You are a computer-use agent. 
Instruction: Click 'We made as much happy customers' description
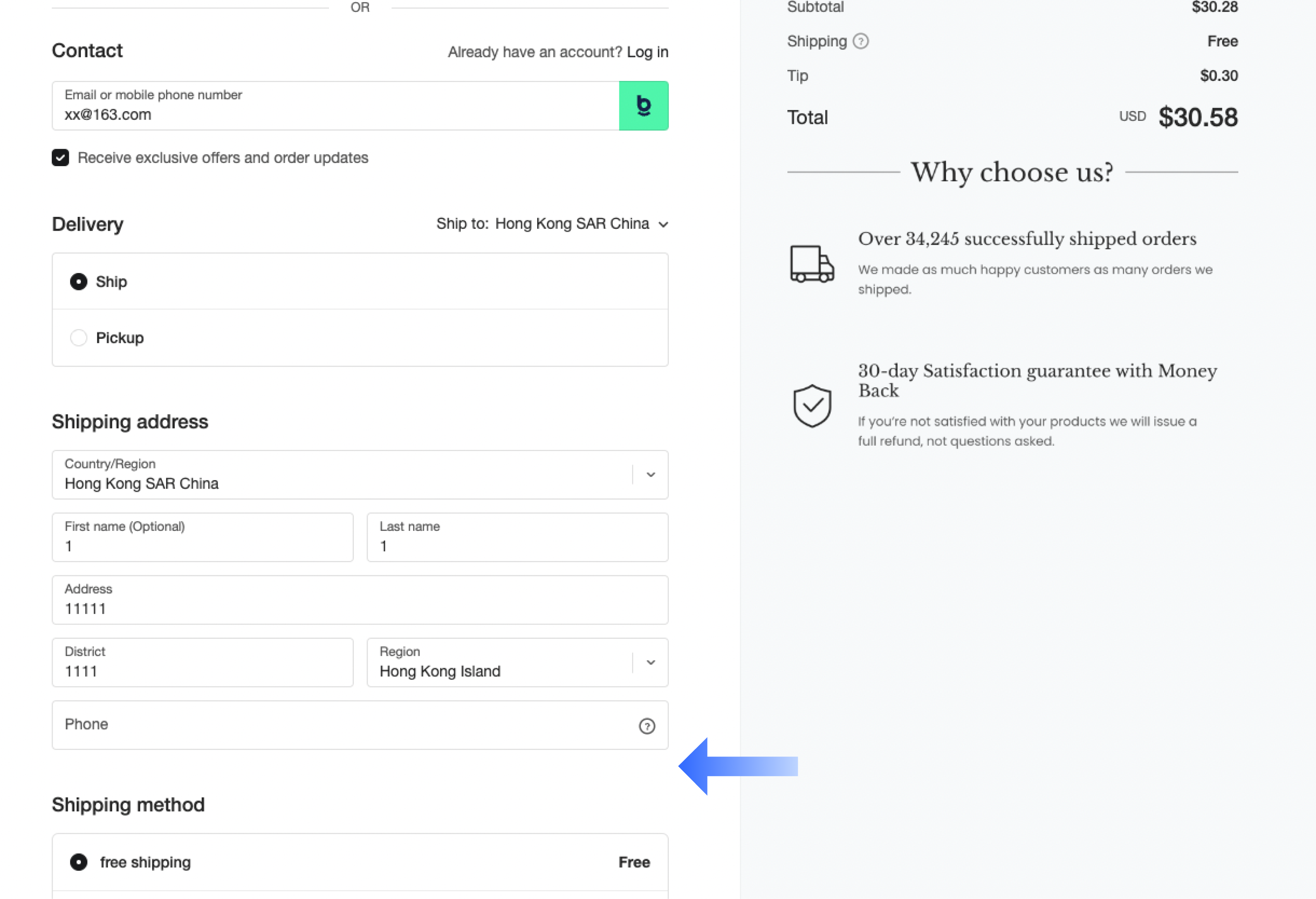tap(1035, 279)
